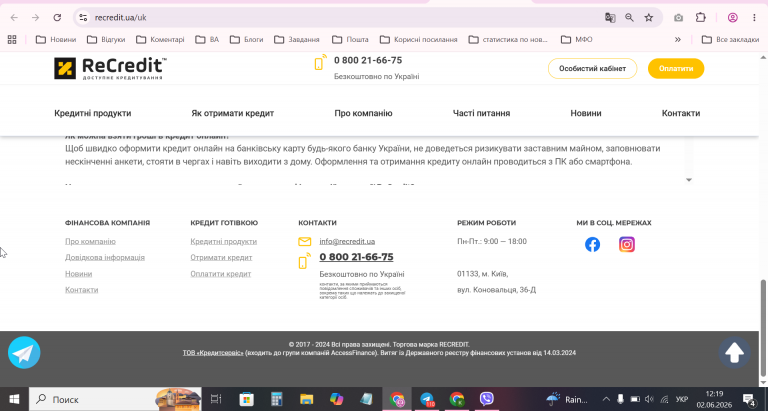This screenshot has height=411, width=768.
Task: Open the Про компанію nav item
Action: [x=363, y=113]
